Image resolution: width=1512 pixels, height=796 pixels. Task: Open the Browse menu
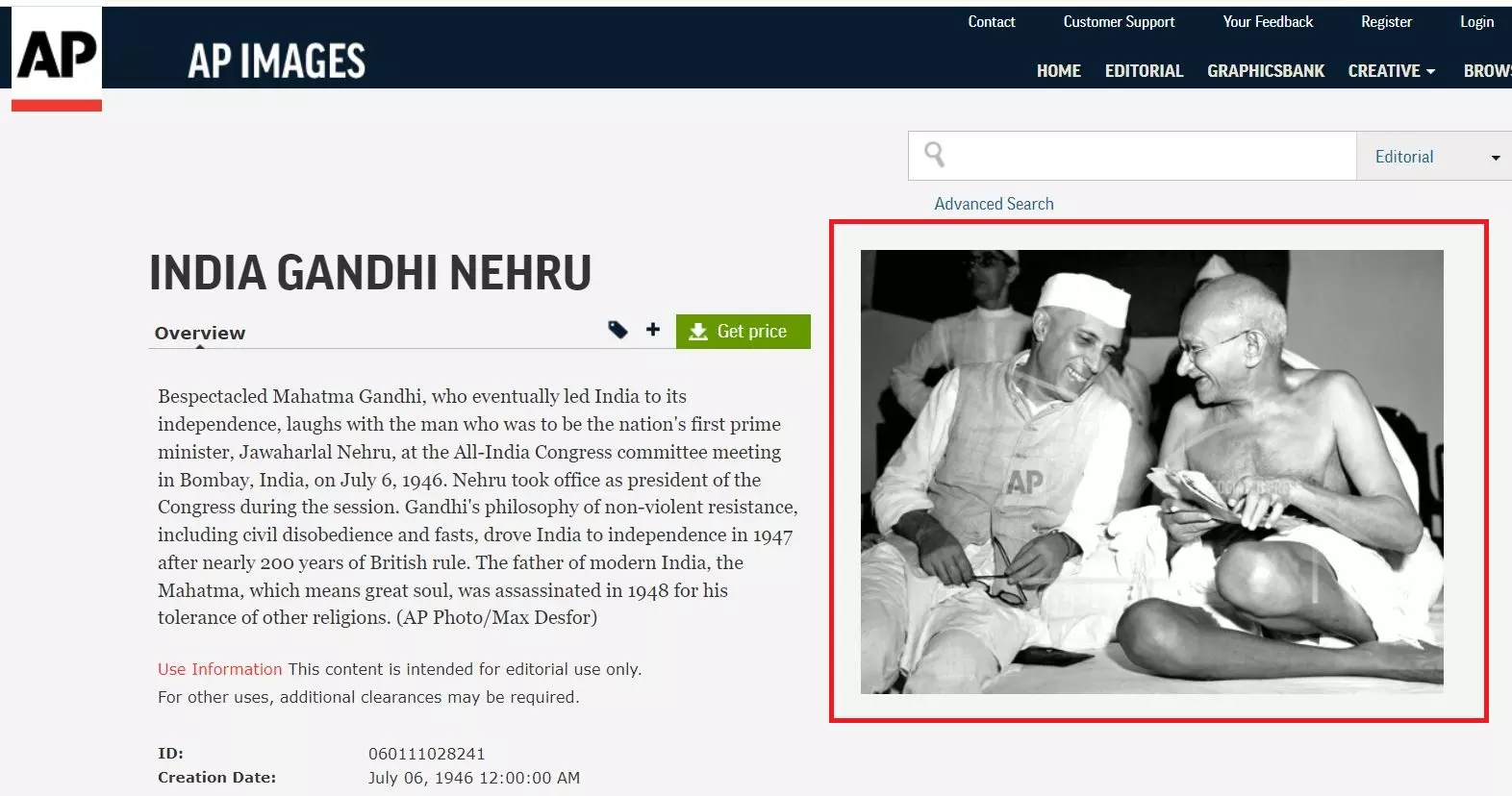click(x=1487, y=71)
